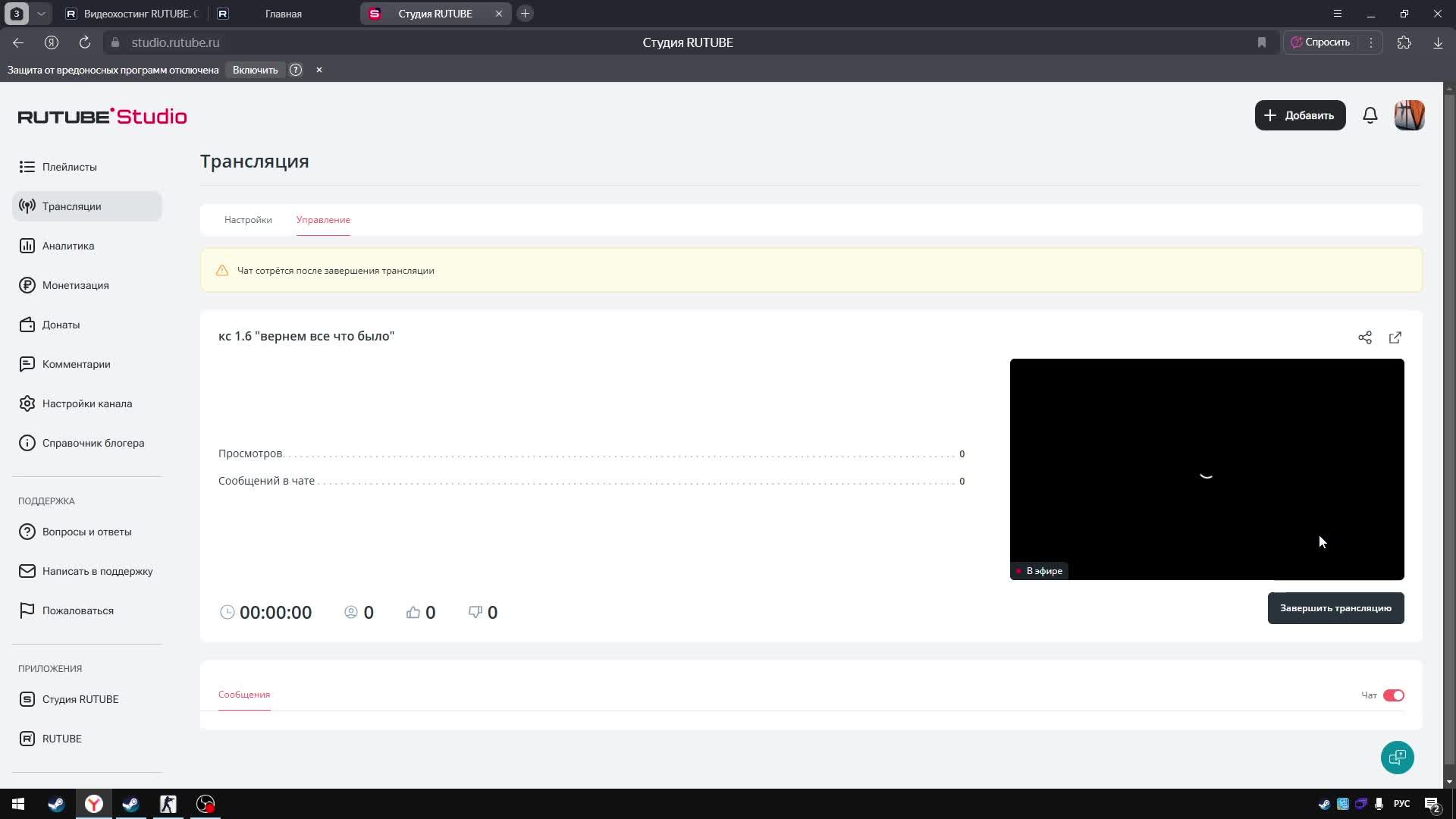This screenshot has height=819, width=1456.
Task: Click the studio.rutube.ru address field
Action: point(176,42)
